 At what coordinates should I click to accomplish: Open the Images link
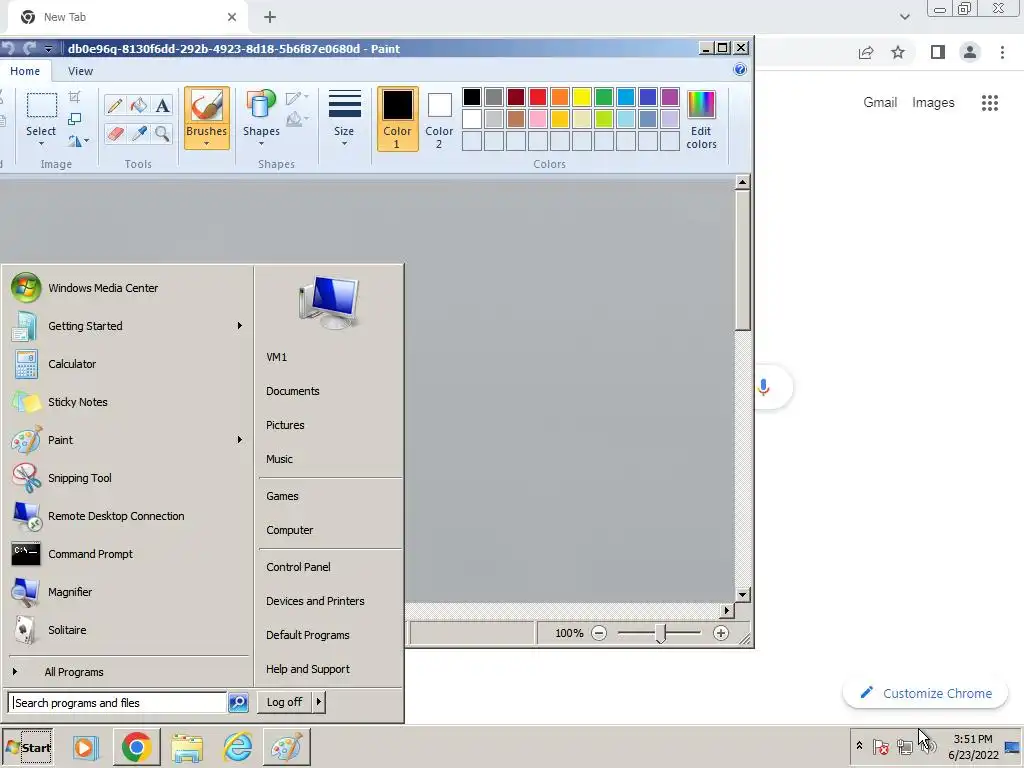point(933,103)
